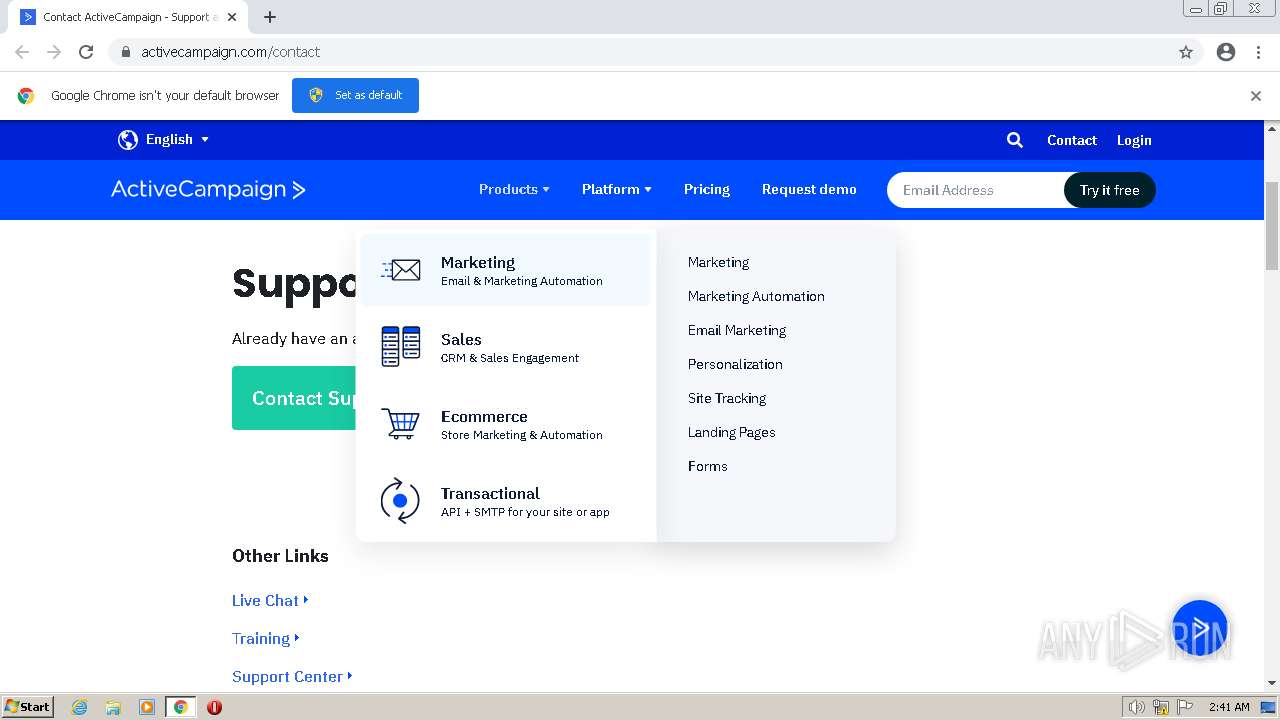Click the Transactional circular arrows icon
Screen dimensions: 1280x720
(400, 500)
